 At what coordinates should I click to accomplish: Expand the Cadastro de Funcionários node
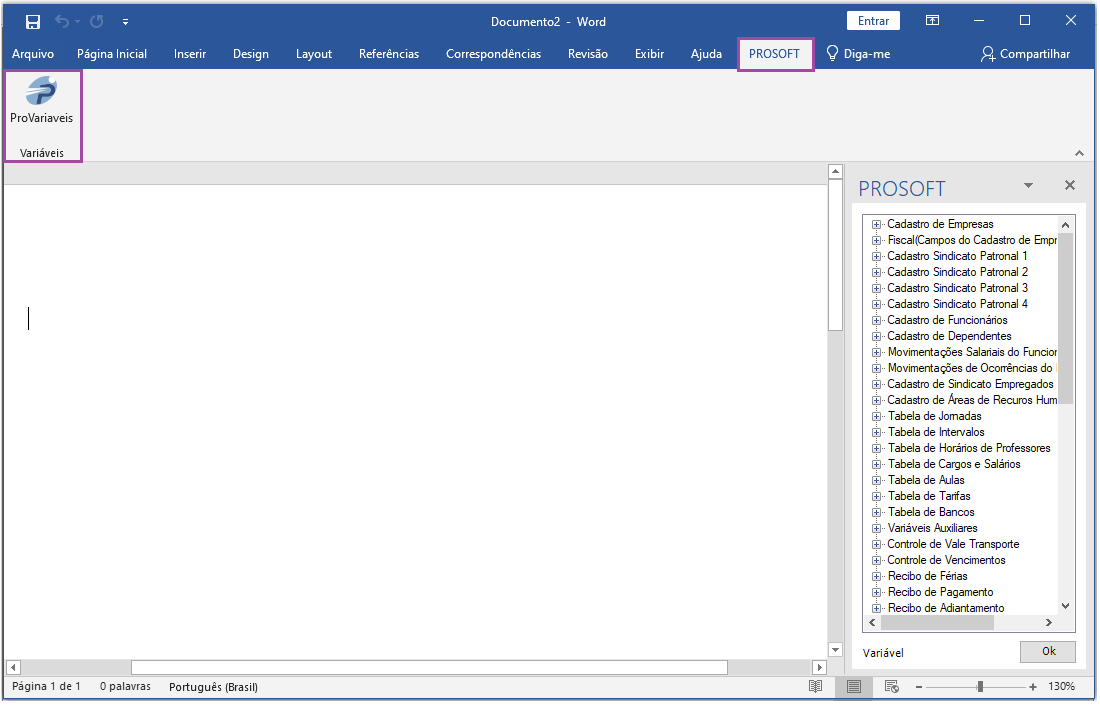tap(876, 321)
